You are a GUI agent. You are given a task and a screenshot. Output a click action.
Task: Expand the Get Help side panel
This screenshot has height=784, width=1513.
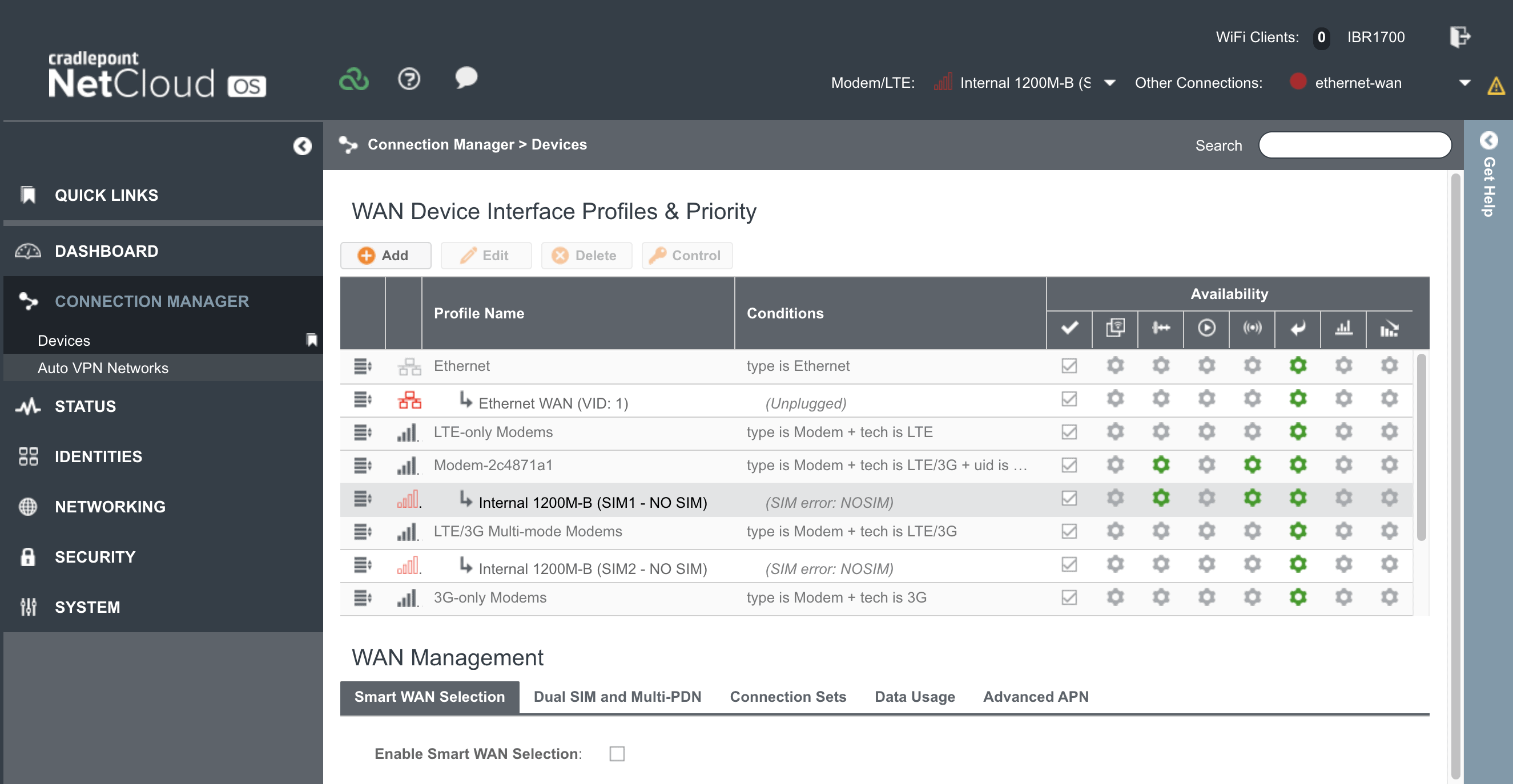1488,141
